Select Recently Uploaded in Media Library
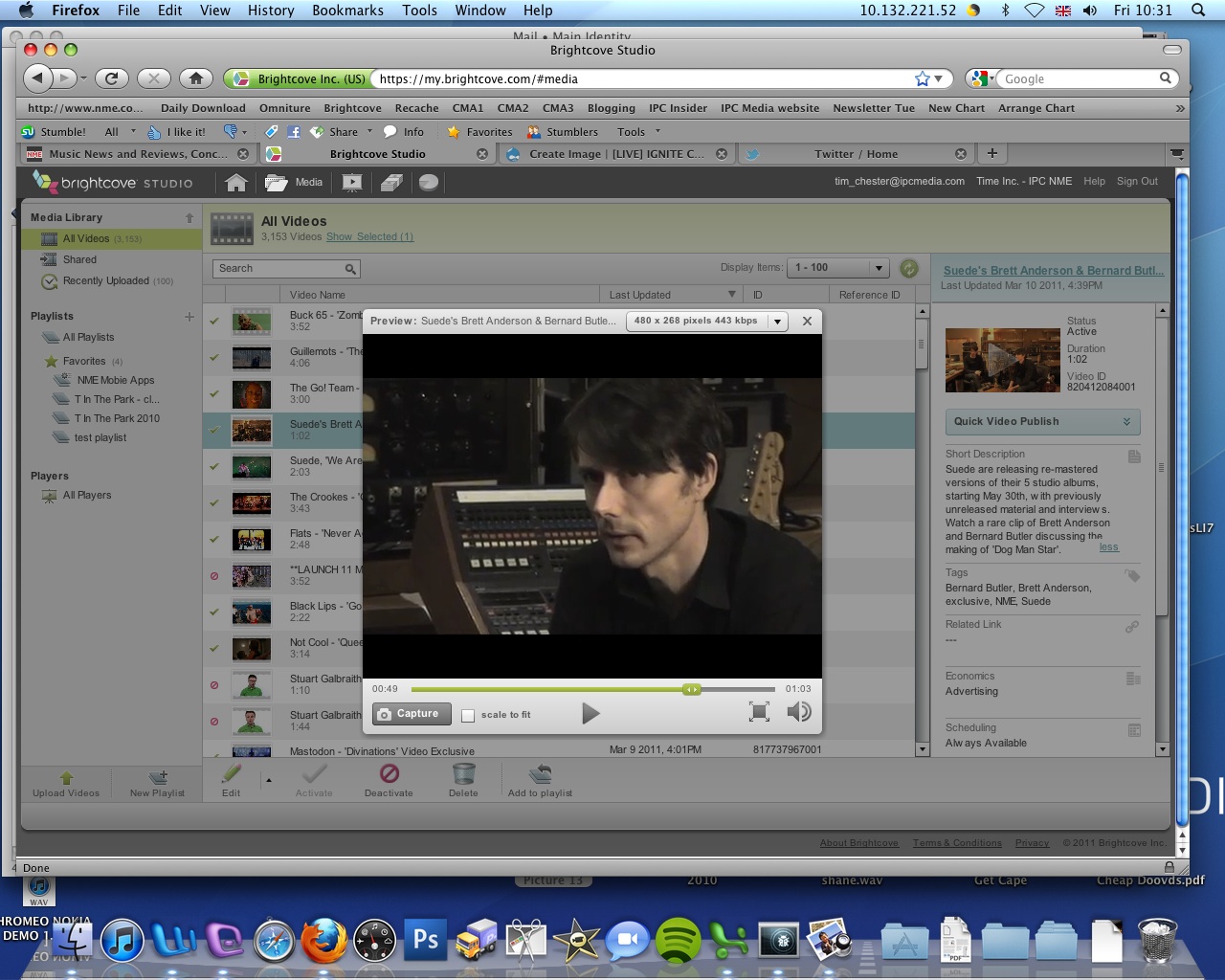This screenshot has height=980, width=1225. click(107, 280)
